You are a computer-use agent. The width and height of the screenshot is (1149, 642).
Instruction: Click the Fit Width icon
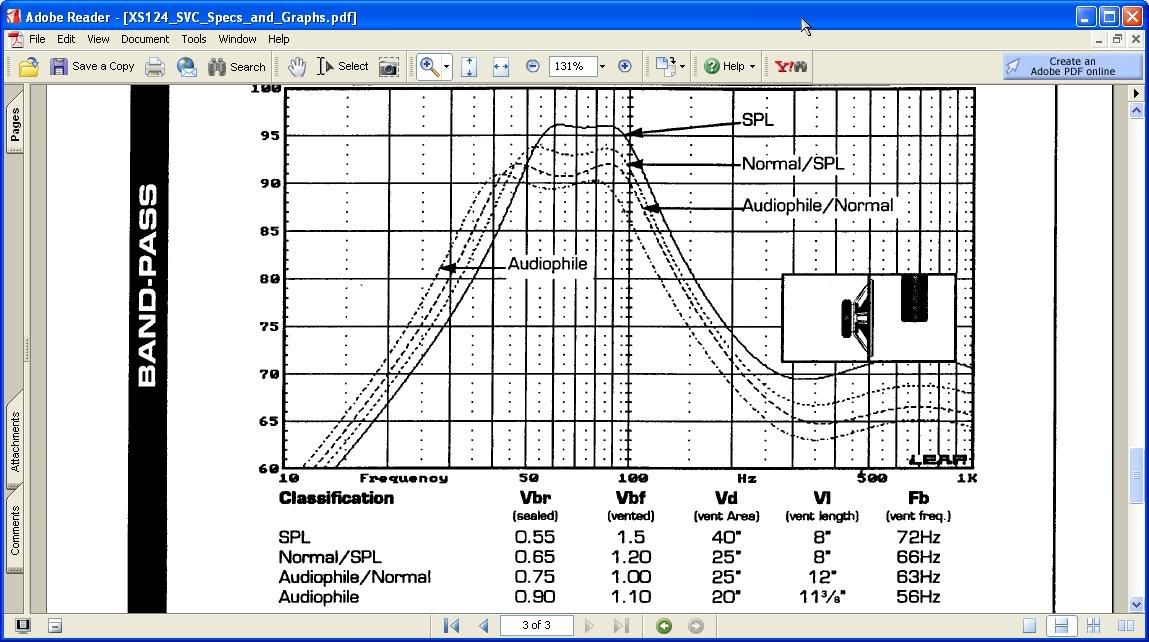point(501,66)
